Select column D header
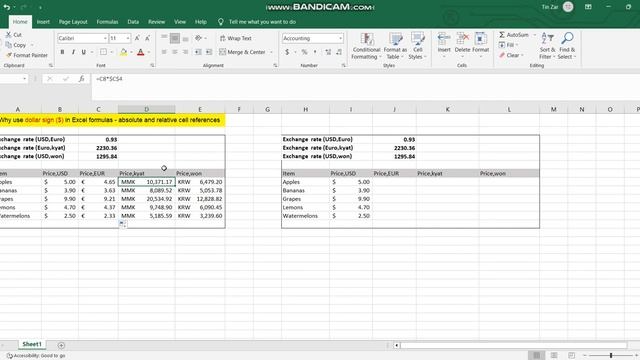The width and height of the screenshot is (640, 360). coord(147,109)
